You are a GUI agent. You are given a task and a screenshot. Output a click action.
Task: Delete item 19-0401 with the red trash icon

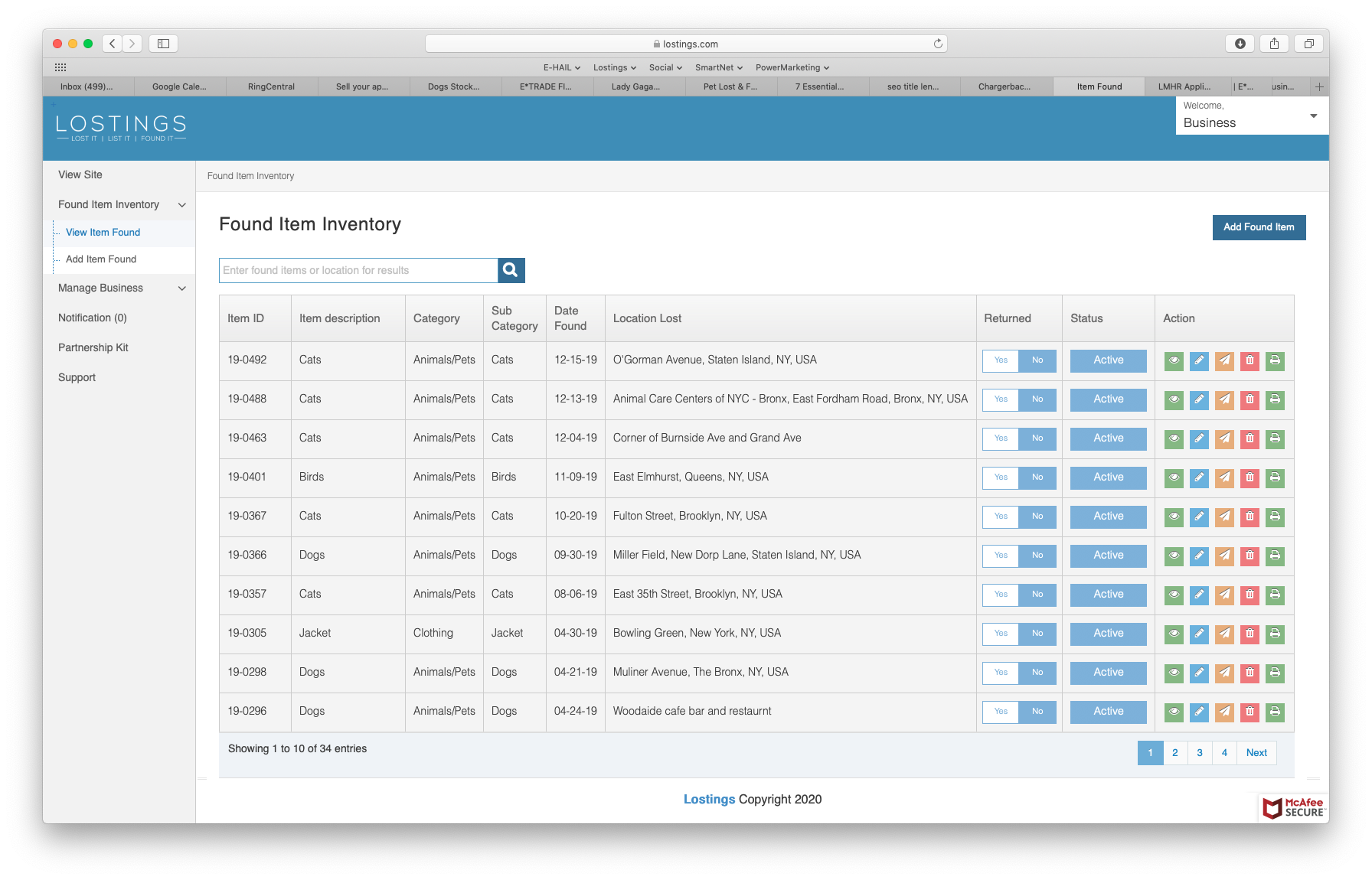(x=1249, y=477)
